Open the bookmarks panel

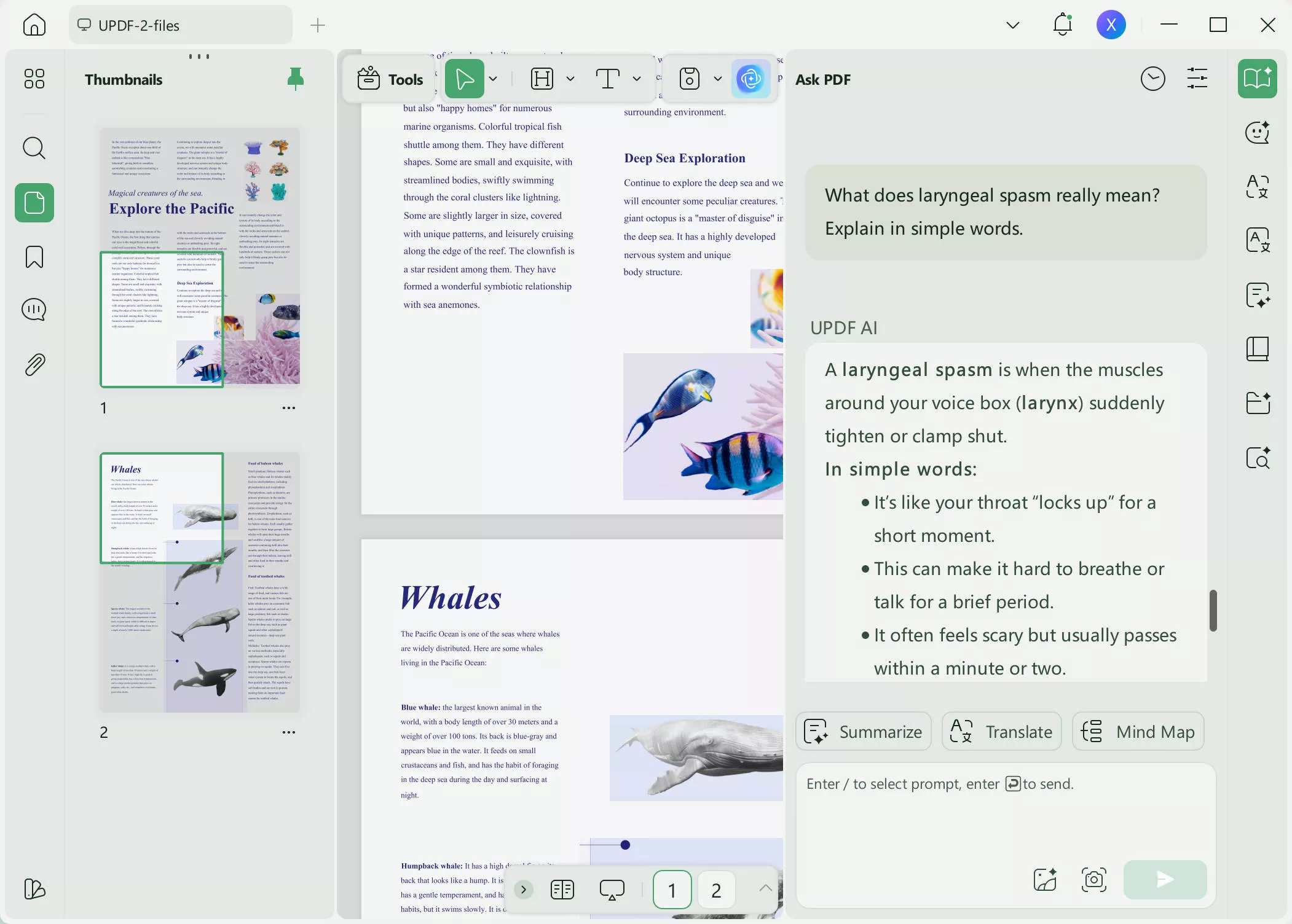point(34,257)
